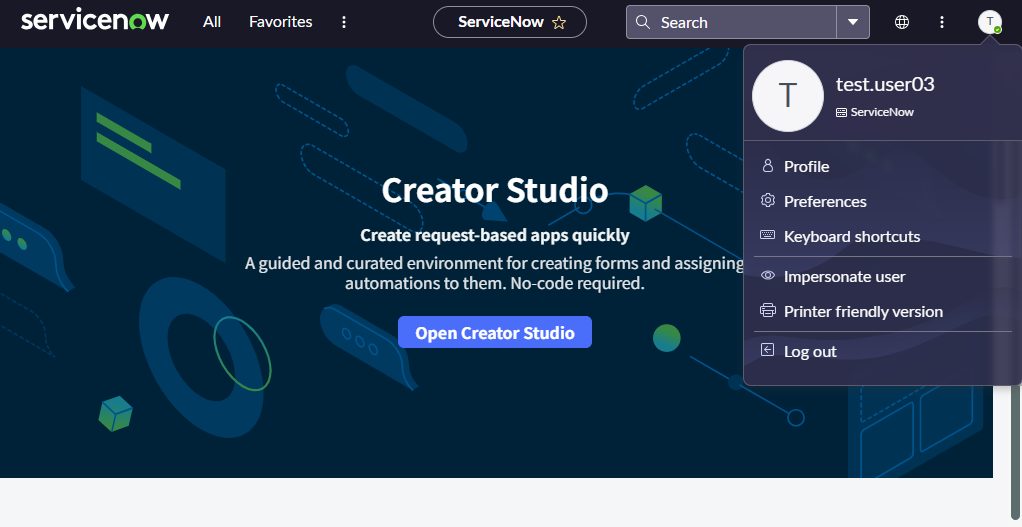This screenshot has width=1022, height=527.
Task: Expand the search scope dropdown arrow
Action: point(853,22)
